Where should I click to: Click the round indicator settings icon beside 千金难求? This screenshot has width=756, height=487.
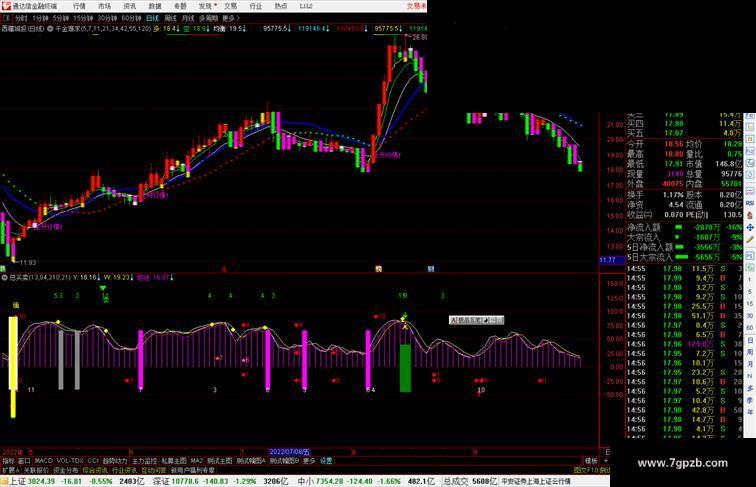[x=50, y=29]
